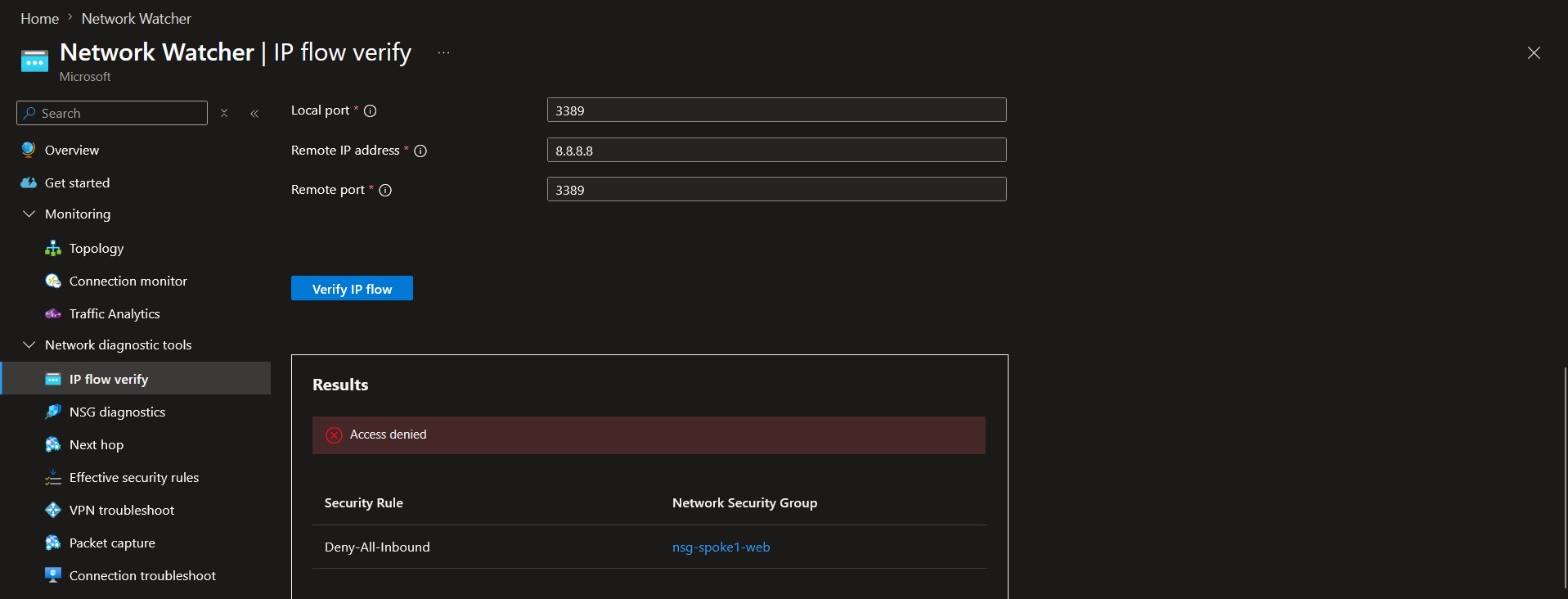Click the Get started cloud icon

[29, 182]
